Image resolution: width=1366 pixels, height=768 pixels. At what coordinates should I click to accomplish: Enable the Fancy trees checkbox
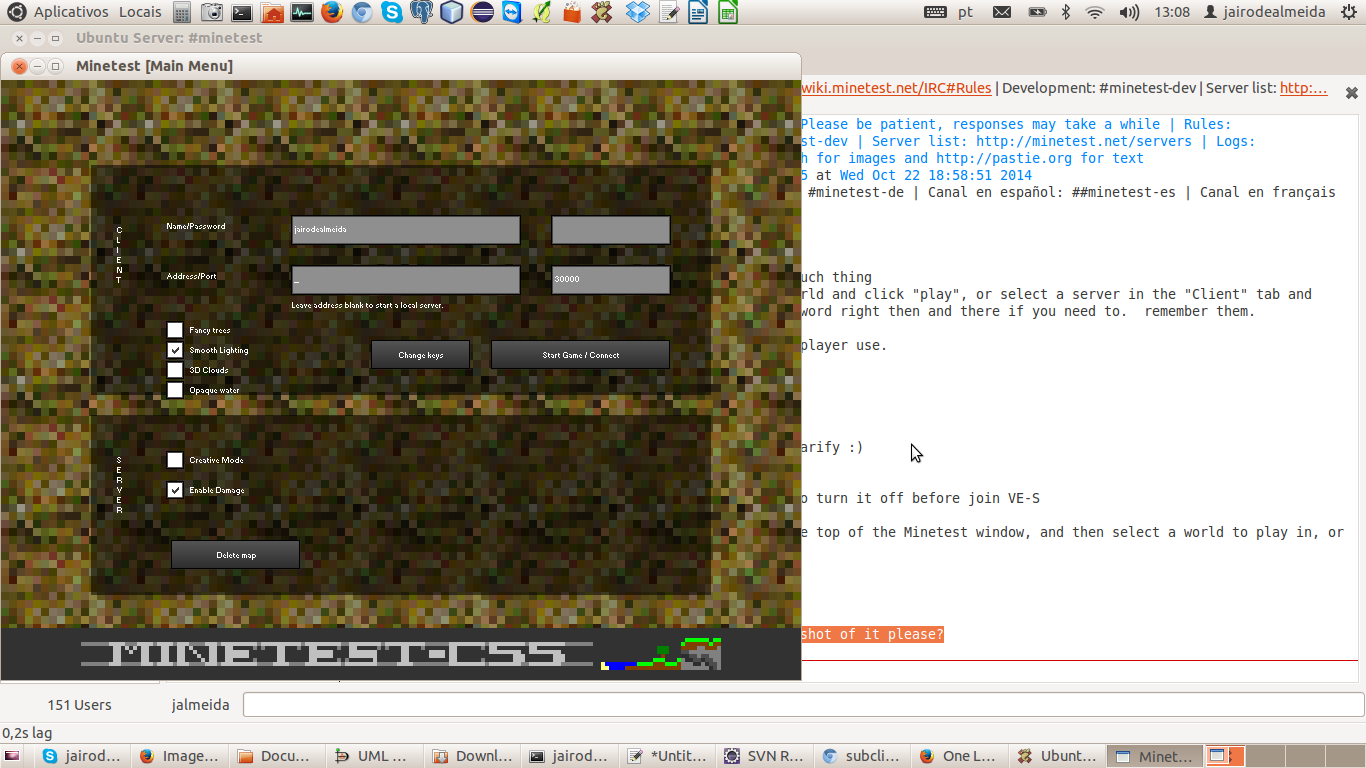(x=175, y=330)
